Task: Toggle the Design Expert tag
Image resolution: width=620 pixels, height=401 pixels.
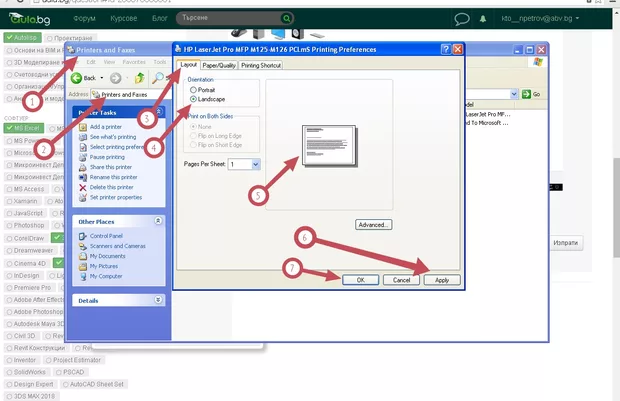Action: [x=30, y=384]
